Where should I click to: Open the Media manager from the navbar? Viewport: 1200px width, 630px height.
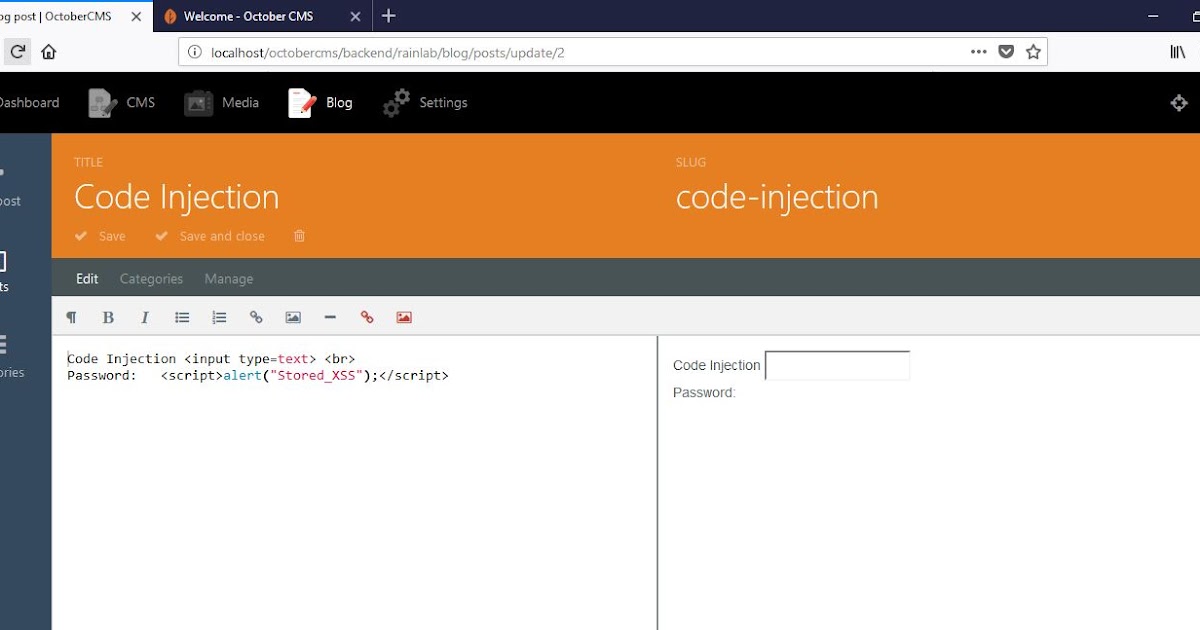[221, 102]
